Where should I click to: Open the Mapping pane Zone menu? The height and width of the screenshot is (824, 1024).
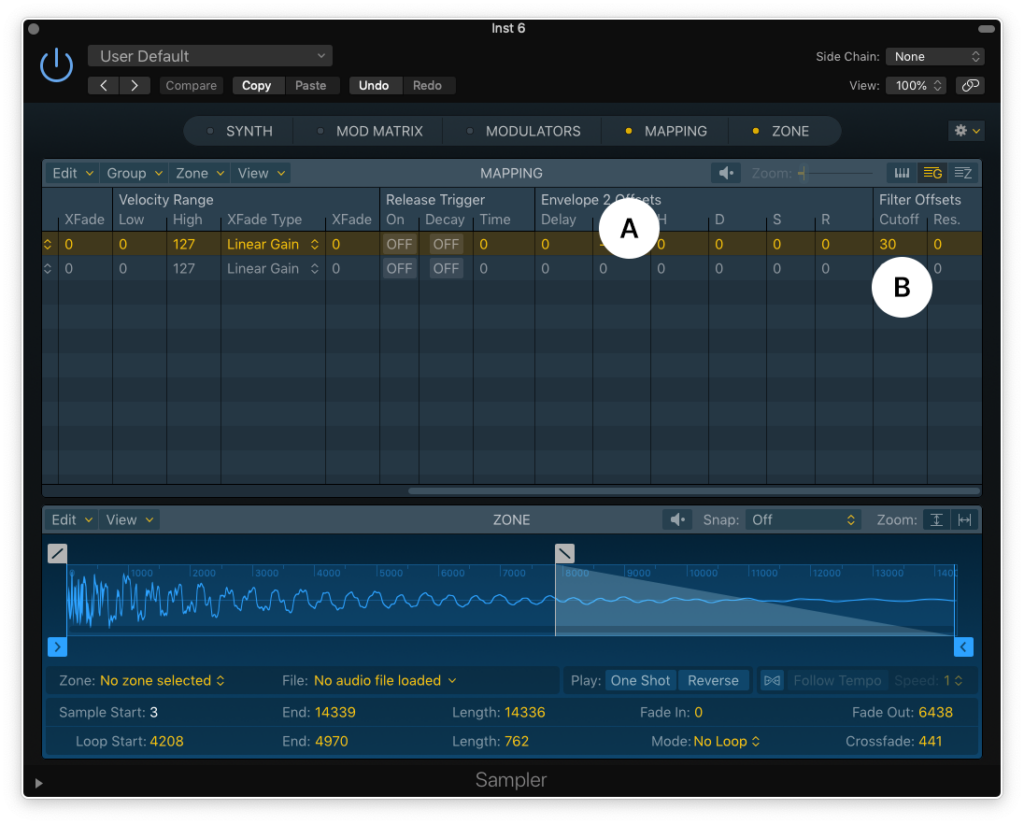(200, 173)
